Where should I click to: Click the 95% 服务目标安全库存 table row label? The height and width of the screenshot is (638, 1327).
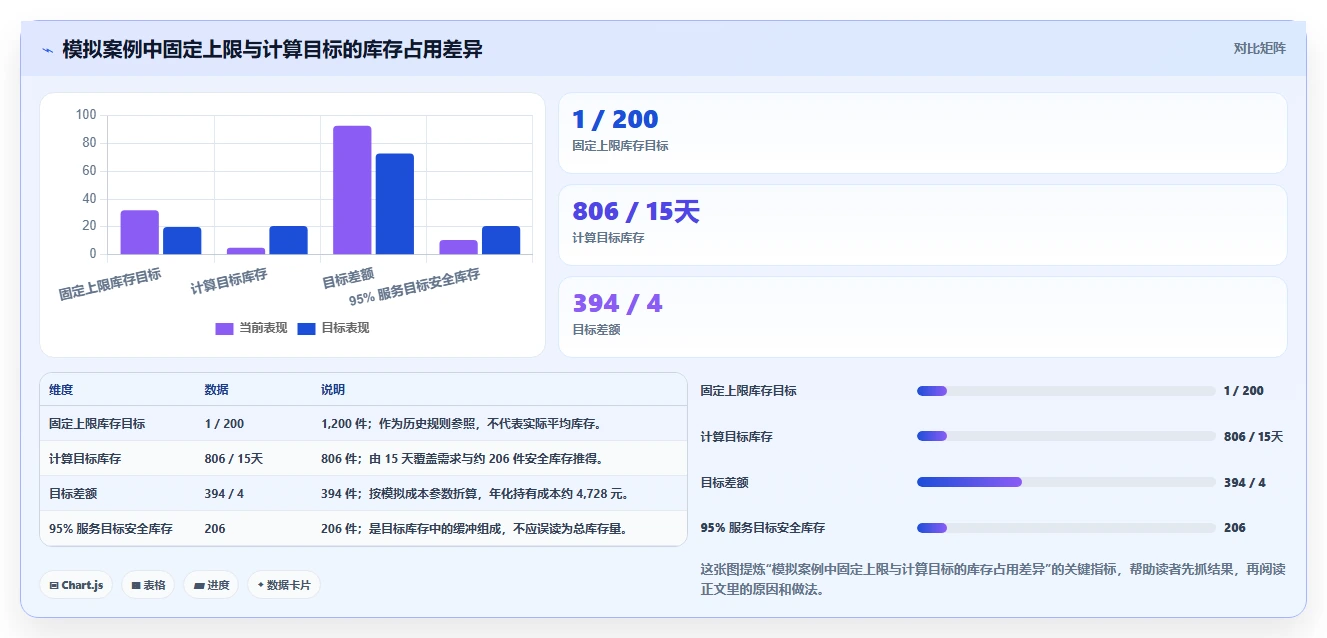point(111,529)
